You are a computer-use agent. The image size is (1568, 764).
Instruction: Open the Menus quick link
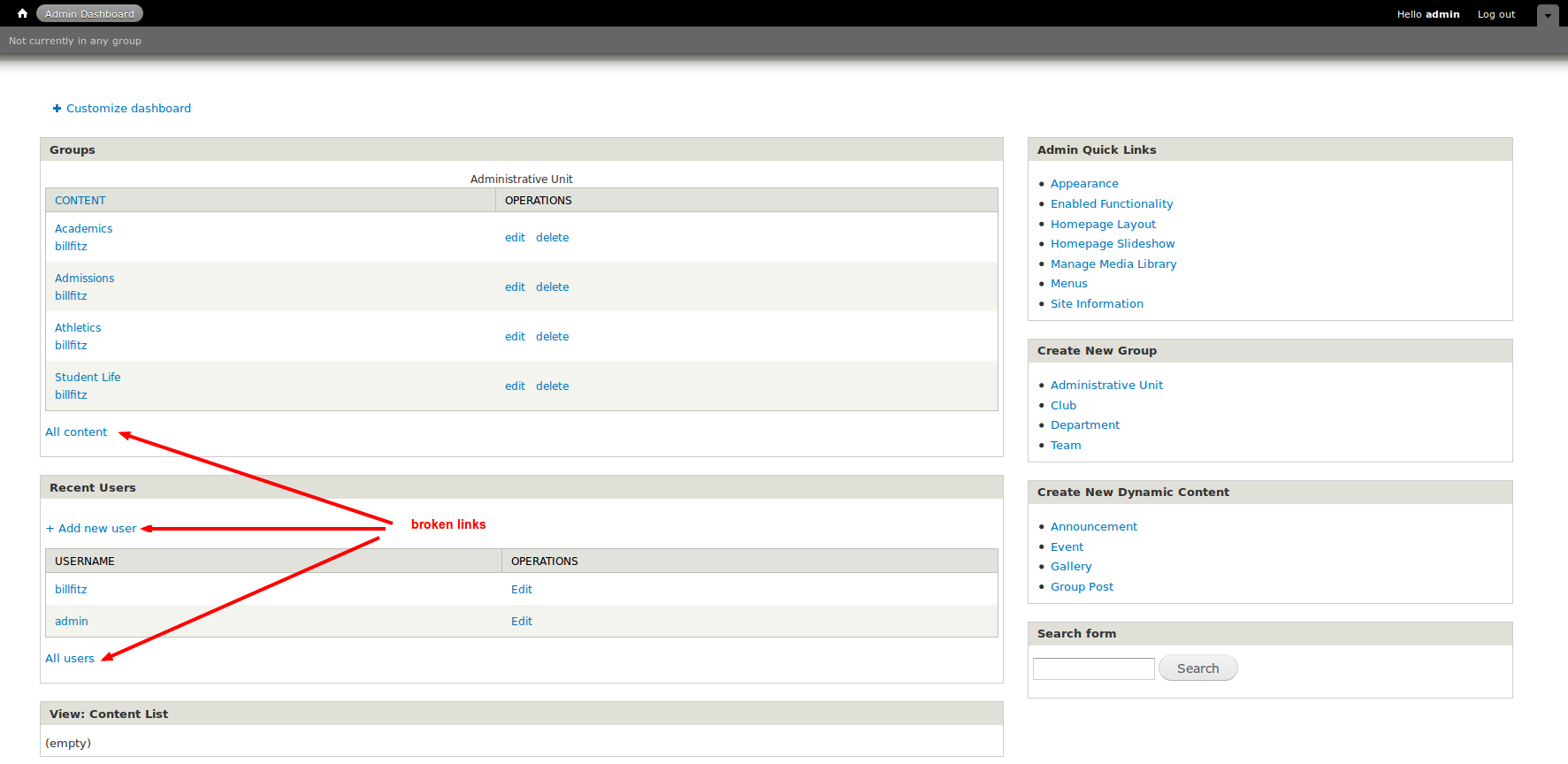[1069, 283]
